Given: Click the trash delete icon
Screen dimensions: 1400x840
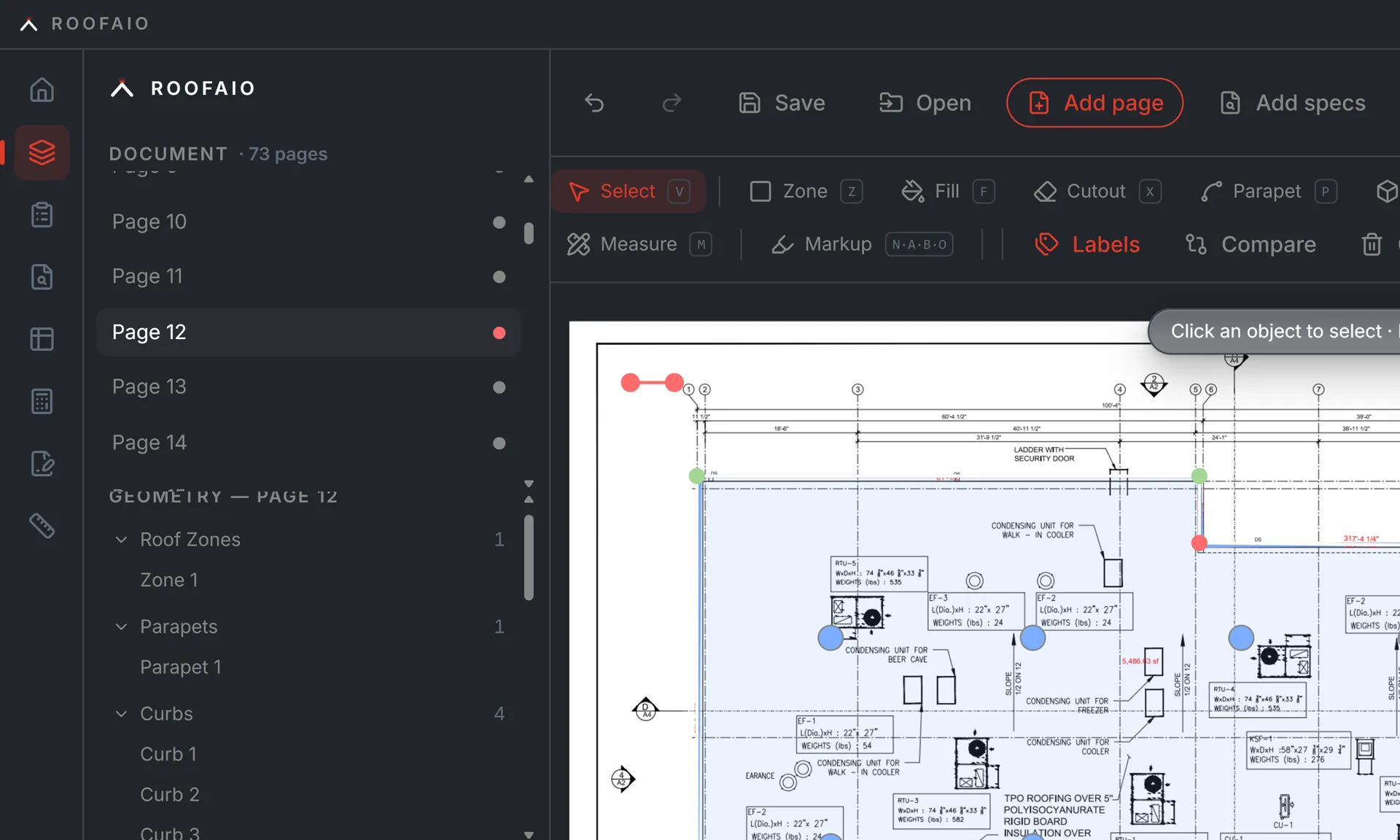Looking at the screenshot, I should 1372,244.
